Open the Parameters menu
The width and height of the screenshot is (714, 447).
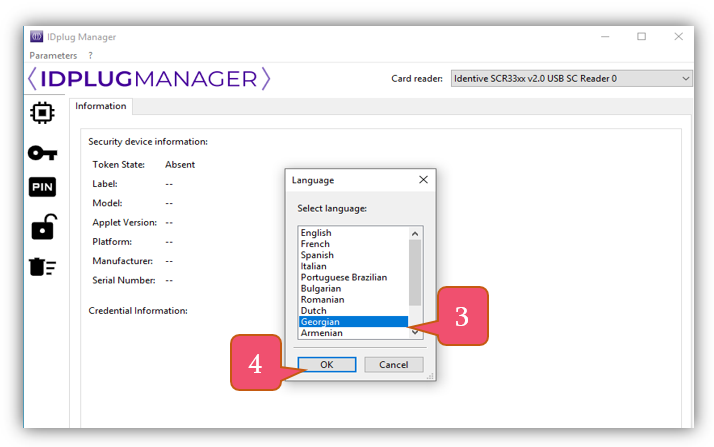coord(53,56)
